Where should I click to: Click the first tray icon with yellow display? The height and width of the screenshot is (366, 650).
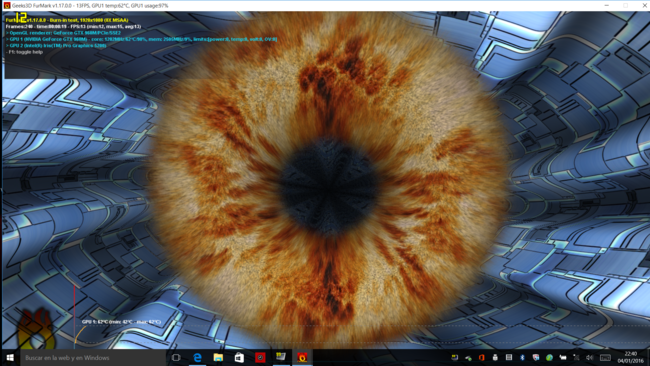point(455,357)
